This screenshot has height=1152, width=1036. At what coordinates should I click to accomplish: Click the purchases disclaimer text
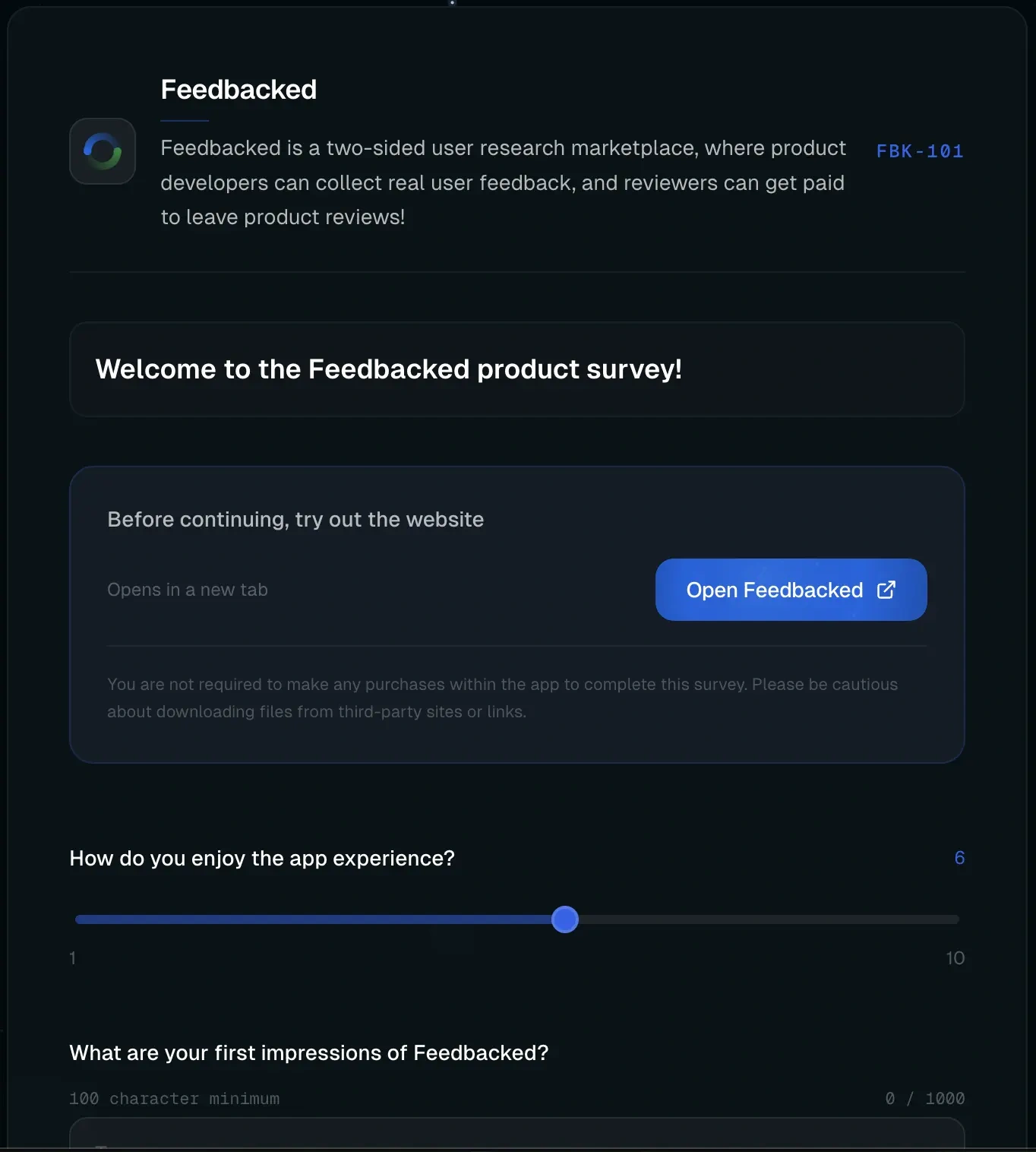(x=502, y=698)
